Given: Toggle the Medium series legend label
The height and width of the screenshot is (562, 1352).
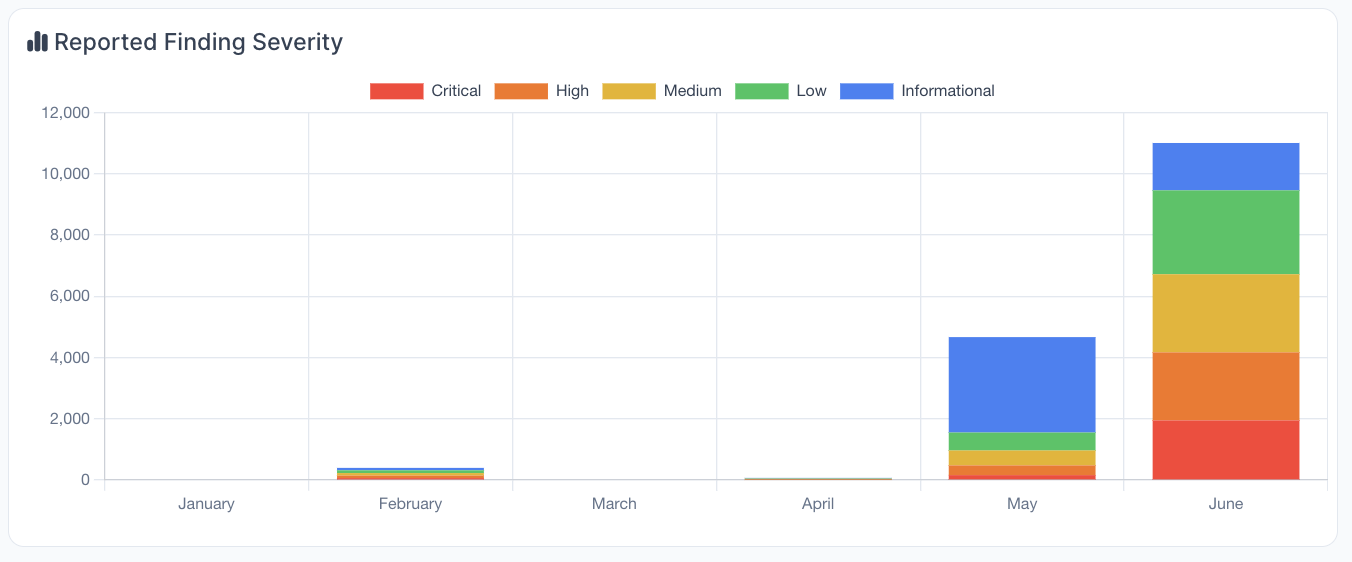Looking at the screenshot, I should 692,91.
